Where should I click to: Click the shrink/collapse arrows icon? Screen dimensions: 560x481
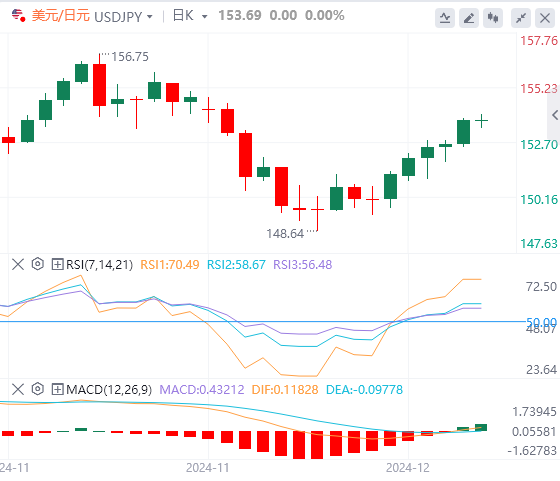(x=521, y=18)
